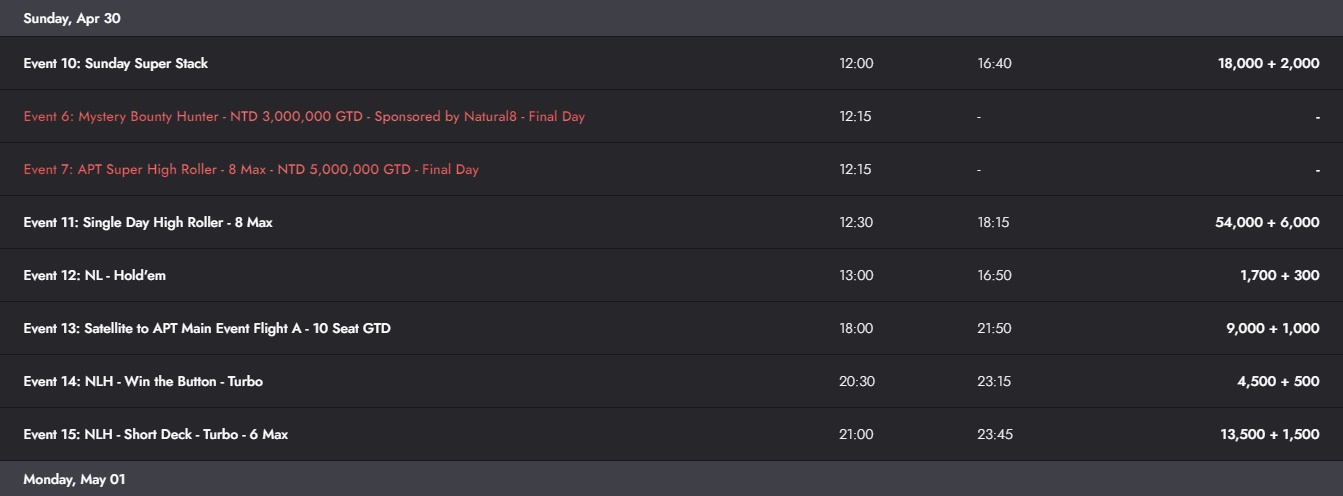Image resolution: width=1343 pixels, height=496 pixels.
Task: Click the 12:00 start time of Event 10
Action: click(856, 63)
